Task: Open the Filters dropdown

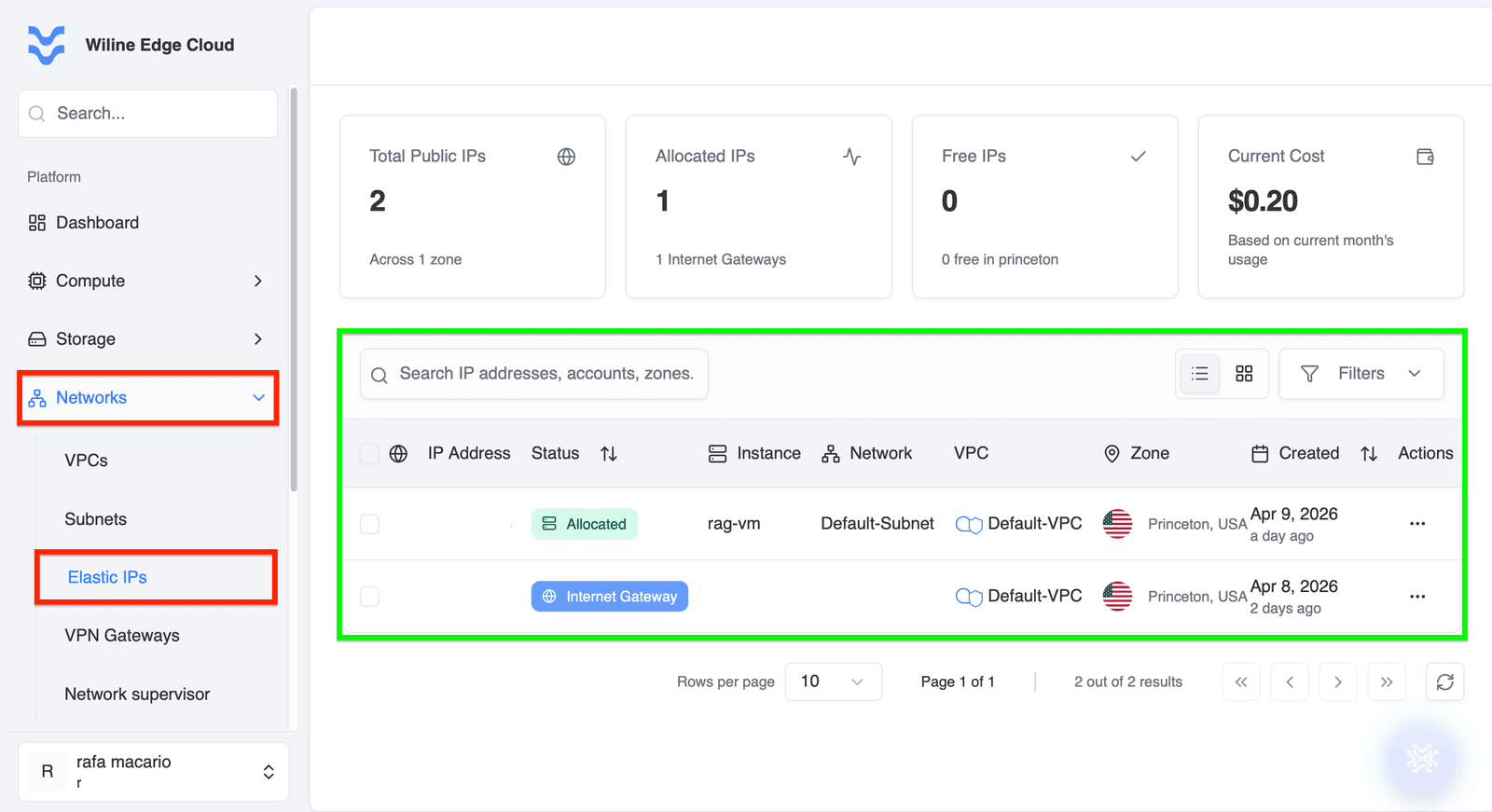Action: [1361, 374]
